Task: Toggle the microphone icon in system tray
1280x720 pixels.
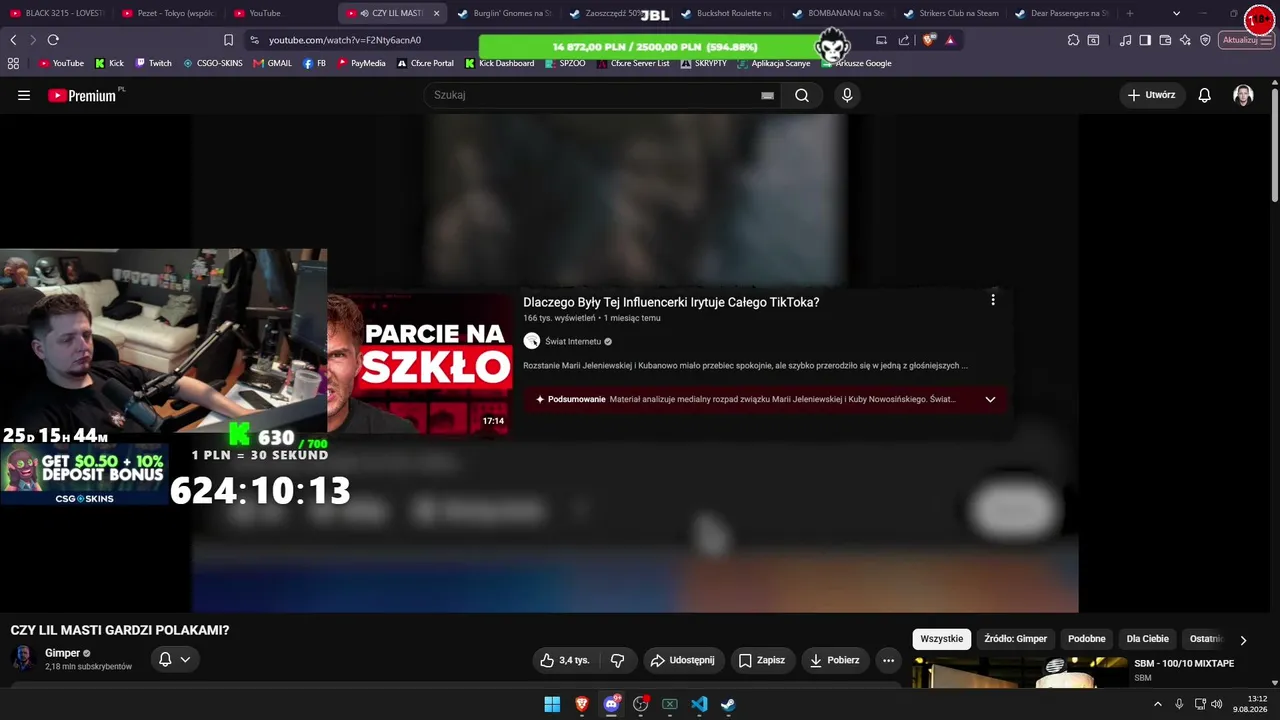Action: pos(1179,704)
